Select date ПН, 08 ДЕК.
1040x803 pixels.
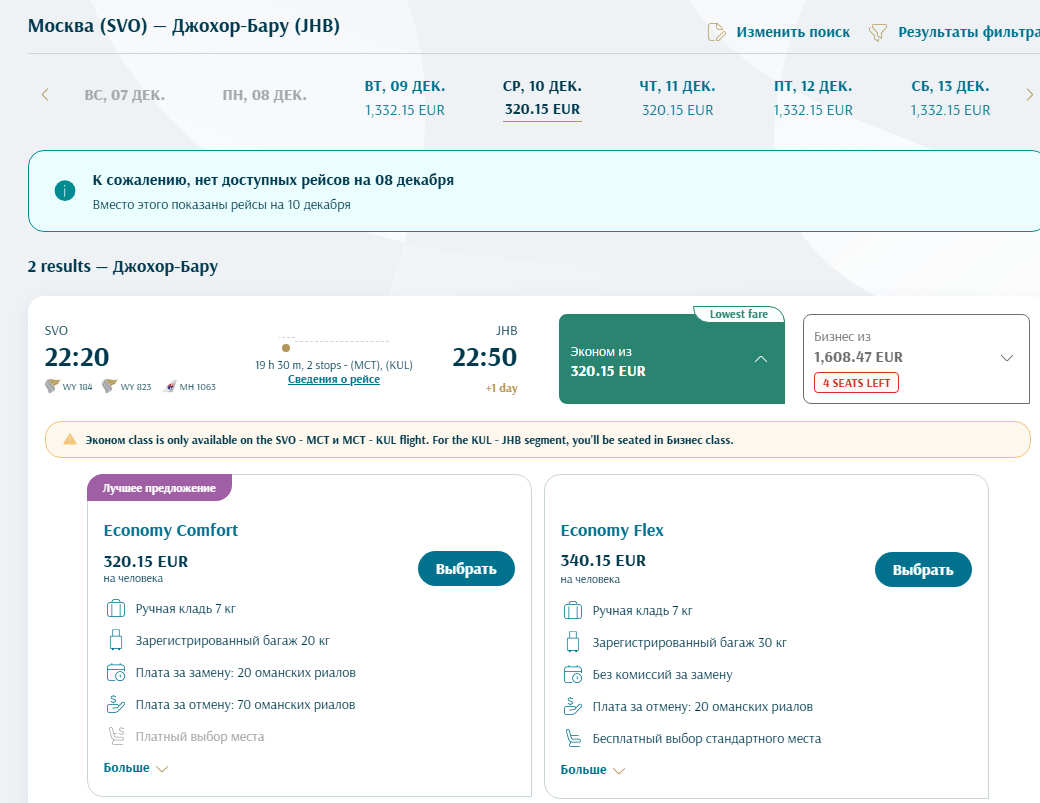pyautogui.click(x=265, y=95)
